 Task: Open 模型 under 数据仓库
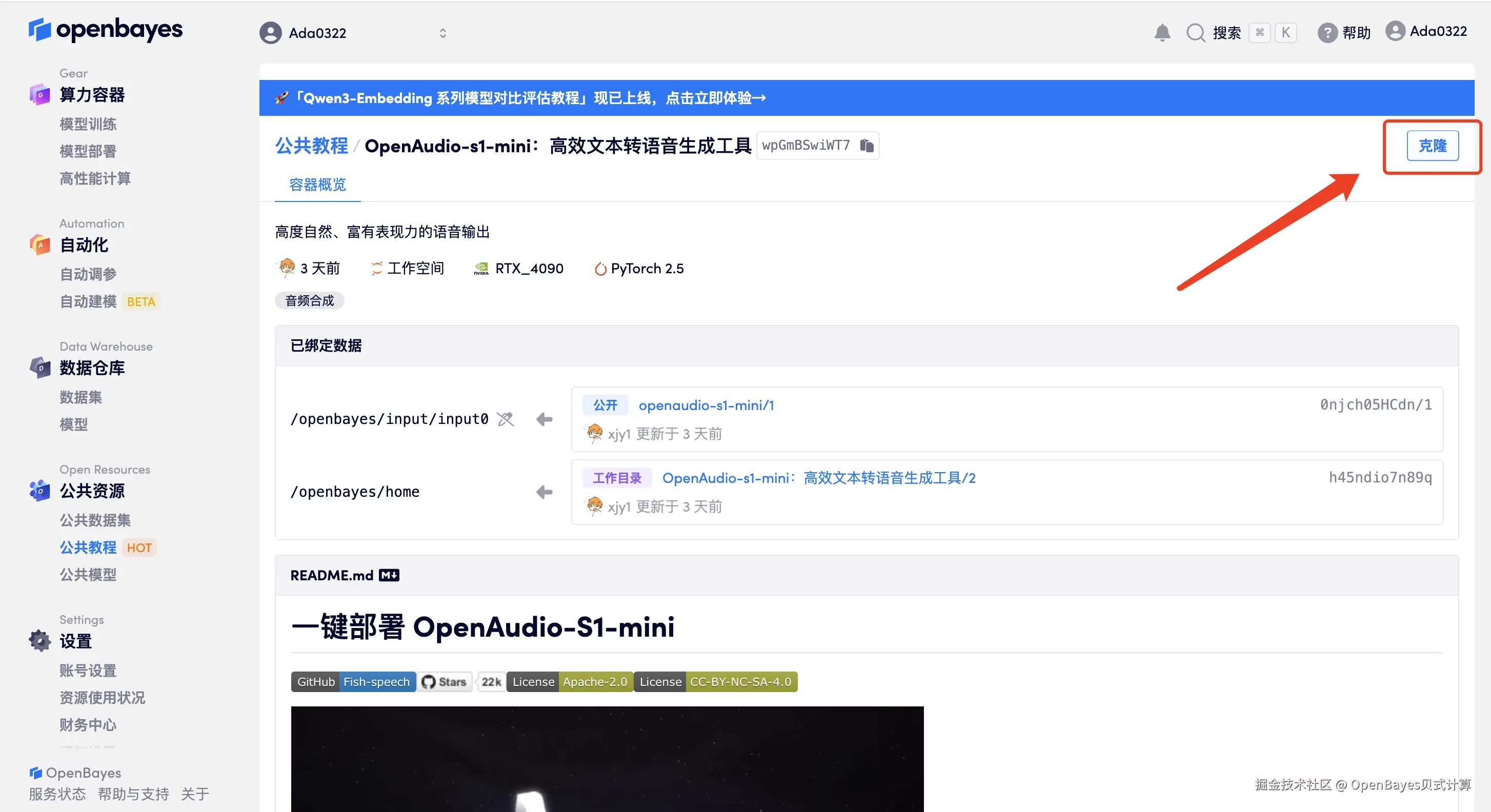tap(73, 424)
